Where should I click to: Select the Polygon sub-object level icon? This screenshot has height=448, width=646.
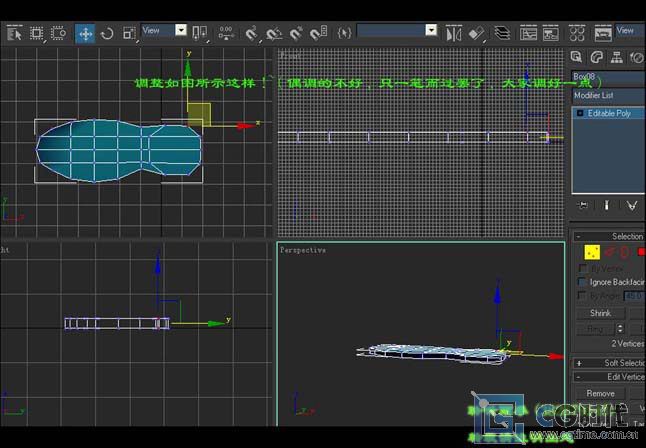(641, 252)
